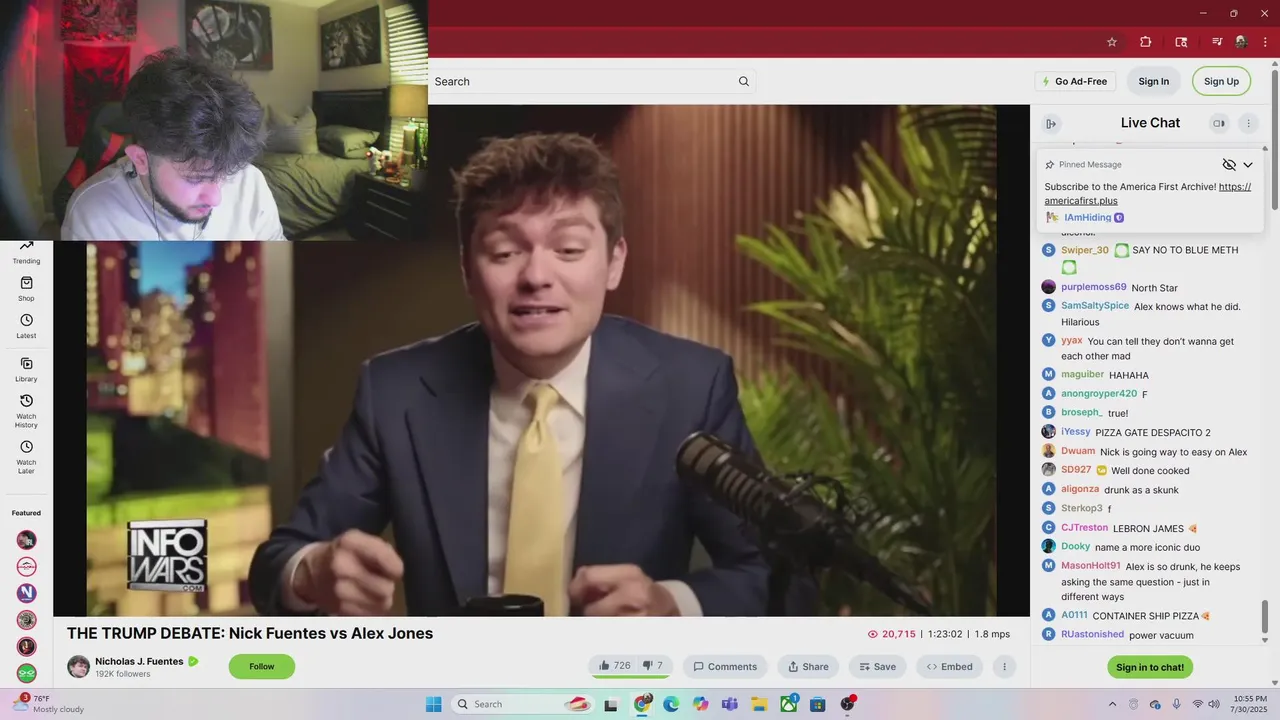Like the video with thumbs up
This screenshot has height=720, width=1280.
tap(614, 666)
